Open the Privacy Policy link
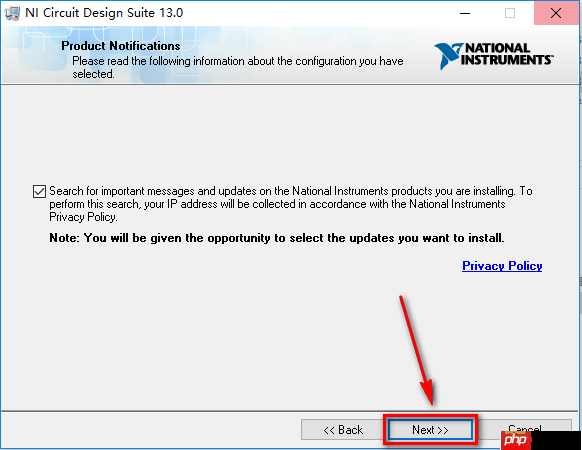 502,266
